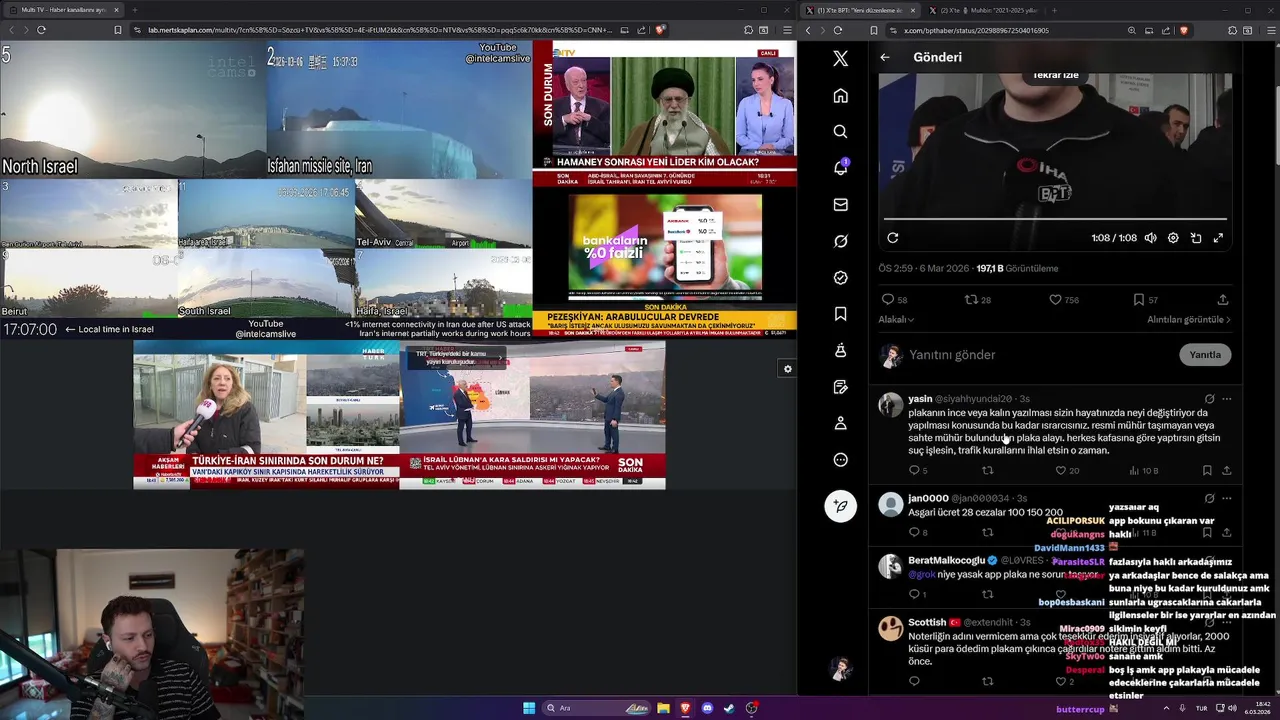Open the X profile icon in sidebar
Image resolution: width=1280 pixels, height=720 pixels.
click(840, 423)
